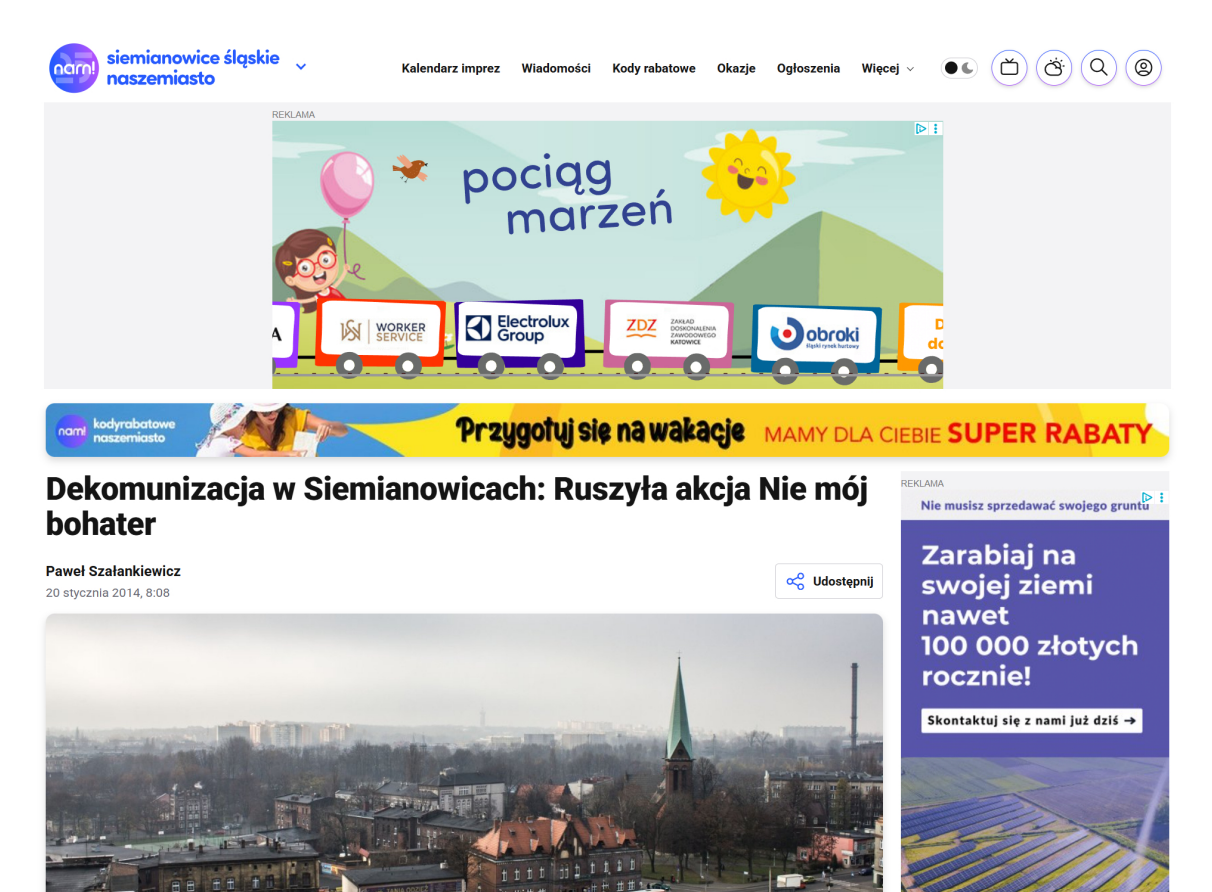Click the share network icon beside Udostępnij

coord(796,580)
